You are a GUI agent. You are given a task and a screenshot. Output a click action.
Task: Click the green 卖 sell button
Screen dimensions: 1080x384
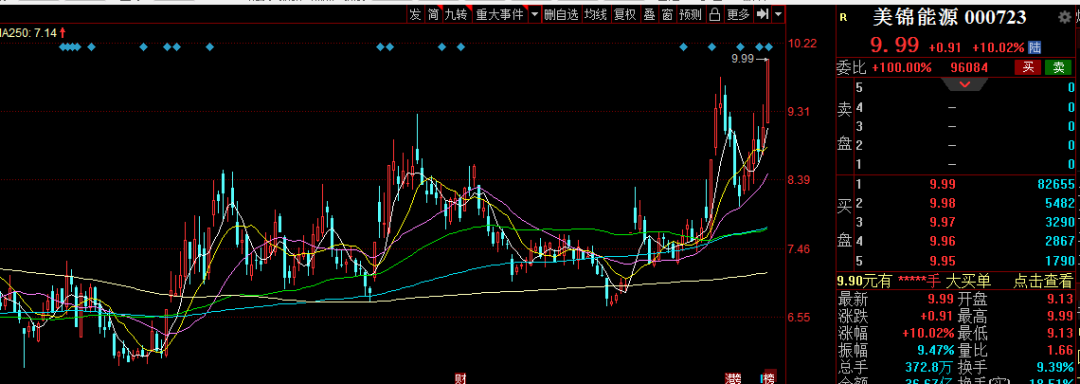pos(1059,67)
